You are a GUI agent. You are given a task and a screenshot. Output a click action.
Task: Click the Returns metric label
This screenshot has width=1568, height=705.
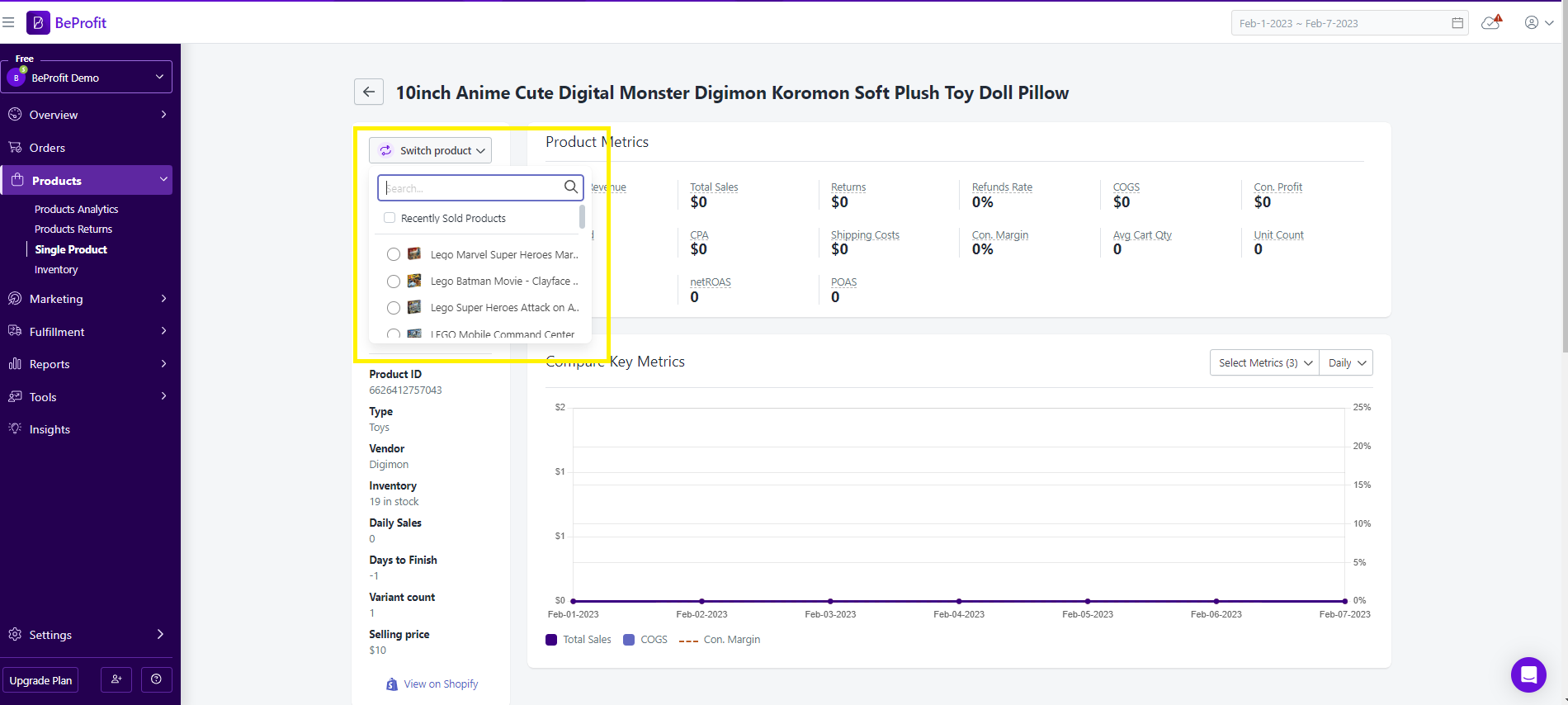(848, 187)
